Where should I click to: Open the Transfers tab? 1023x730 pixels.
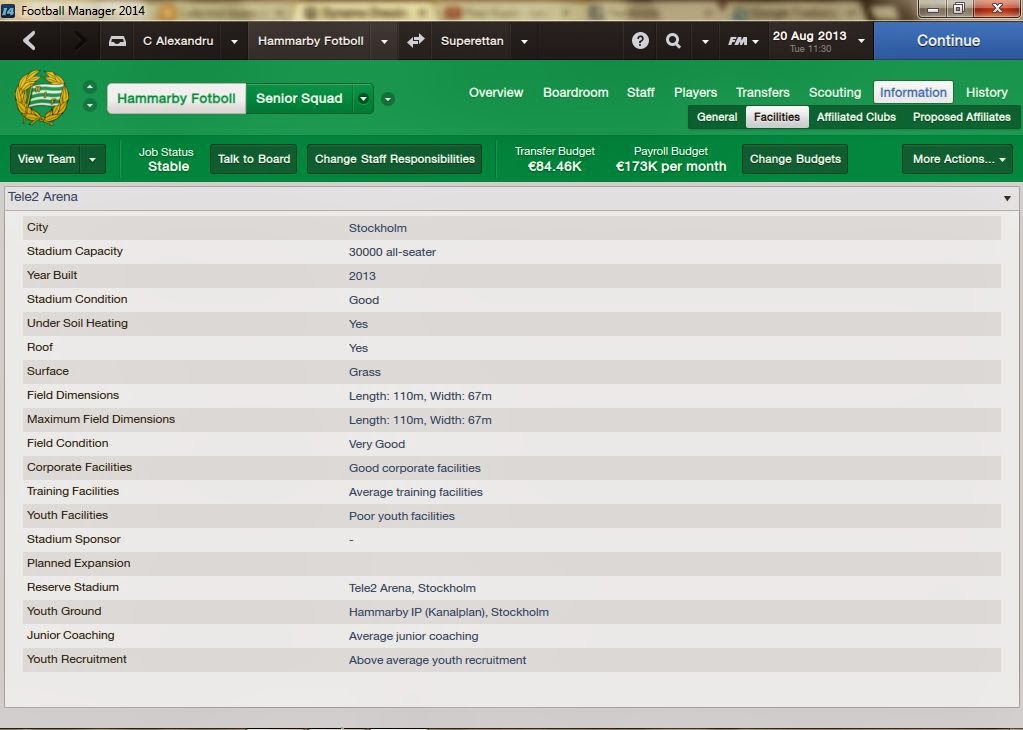(763, 93)
